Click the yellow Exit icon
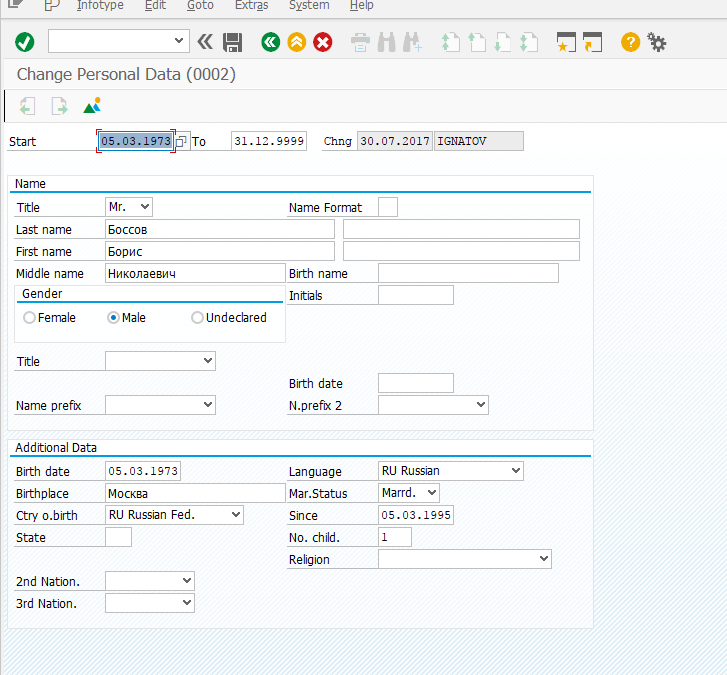Screen dimensions: 727x675 [297, 42]
